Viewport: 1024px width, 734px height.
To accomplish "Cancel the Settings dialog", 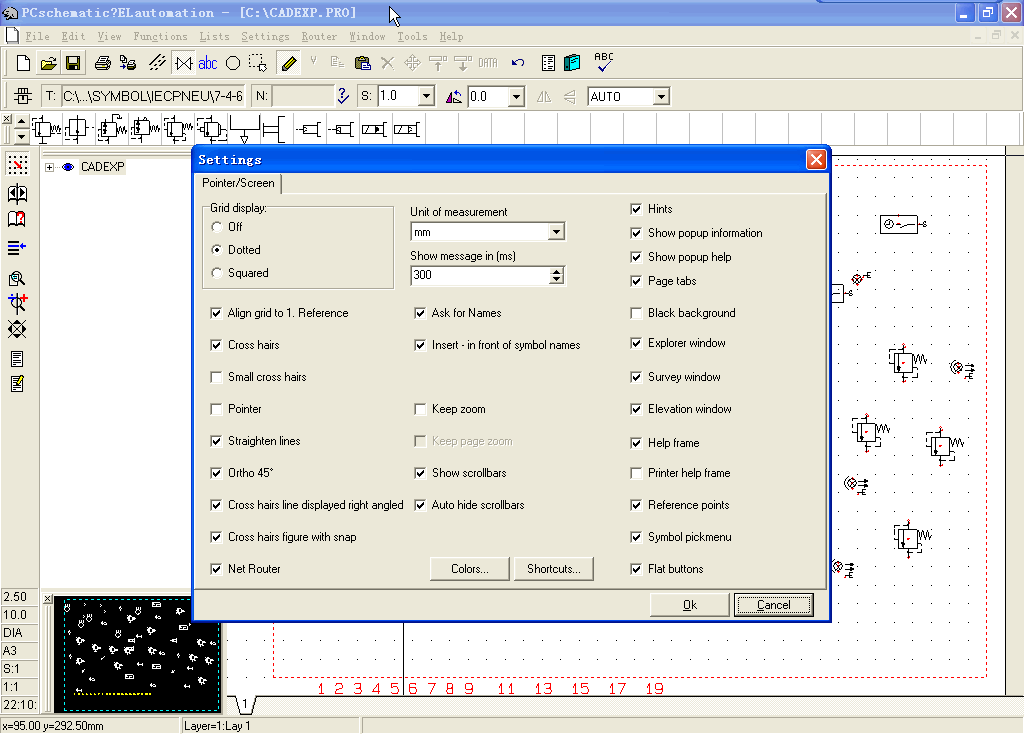I will point(774,605).
